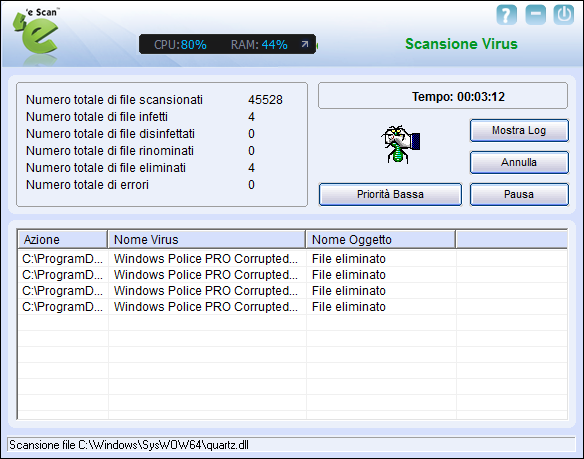The image size is (584, 459).
Task: Click the RAM 44% usage indicator
Action: 259,45
